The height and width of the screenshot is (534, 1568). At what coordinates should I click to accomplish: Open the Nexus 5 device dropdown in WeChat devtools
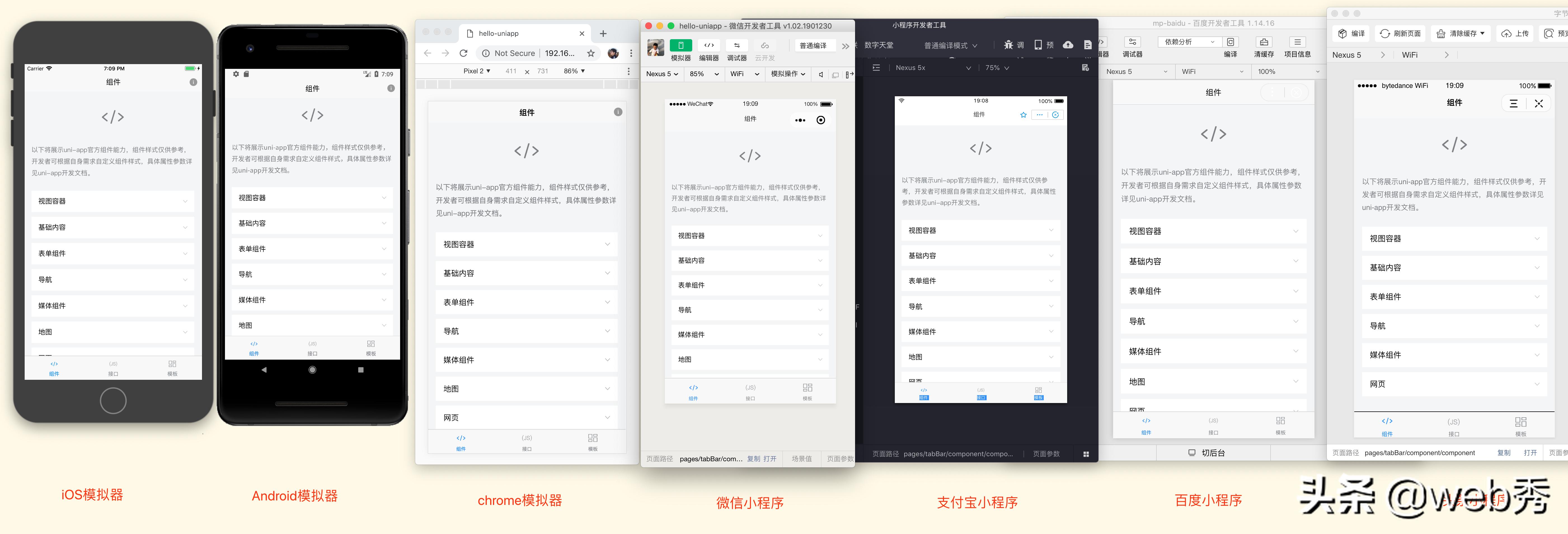(x=662, y=74)
